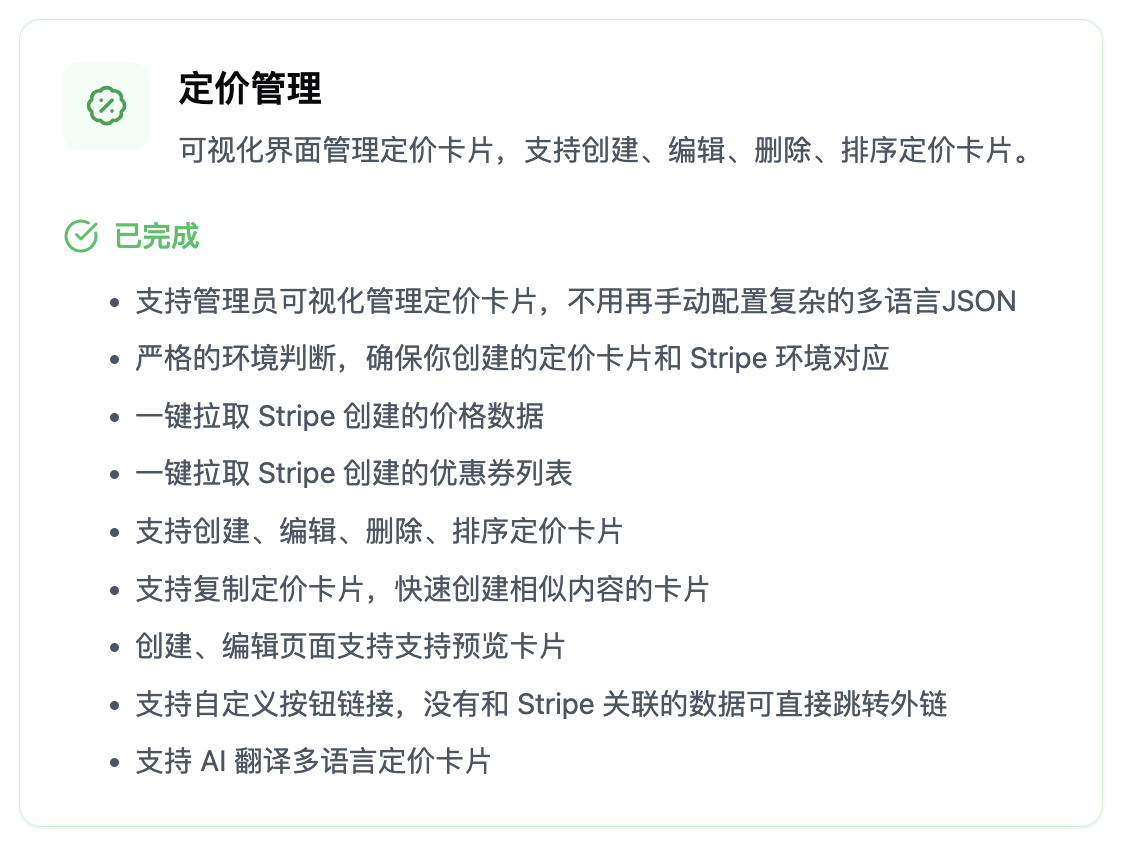This screenshot has width=1122, height=846.
Task: Click 跳转外链 text in the link bullet
Action: tap(890, 704)
